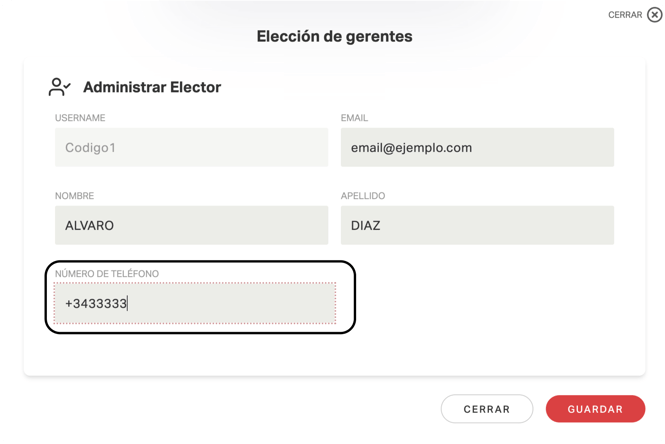The width and height of the screenshot is (665, 444).
Task: Click the DIAZ surname text
Action: 366,226
